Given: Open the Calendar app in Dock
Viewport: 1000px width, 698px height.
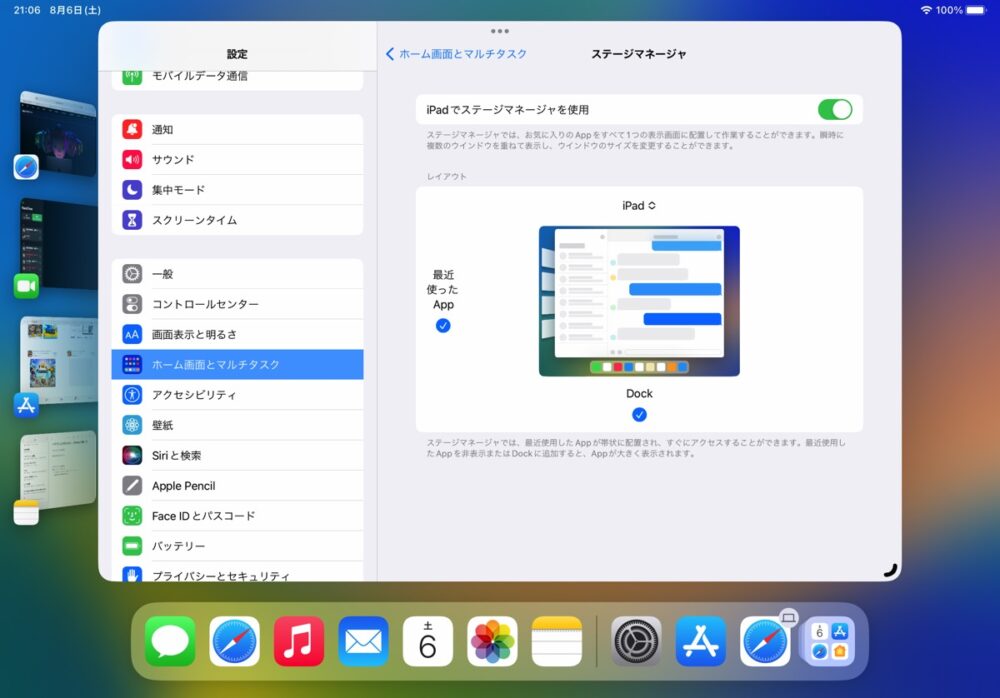Looking at the screenshot, I should (428, 641).
